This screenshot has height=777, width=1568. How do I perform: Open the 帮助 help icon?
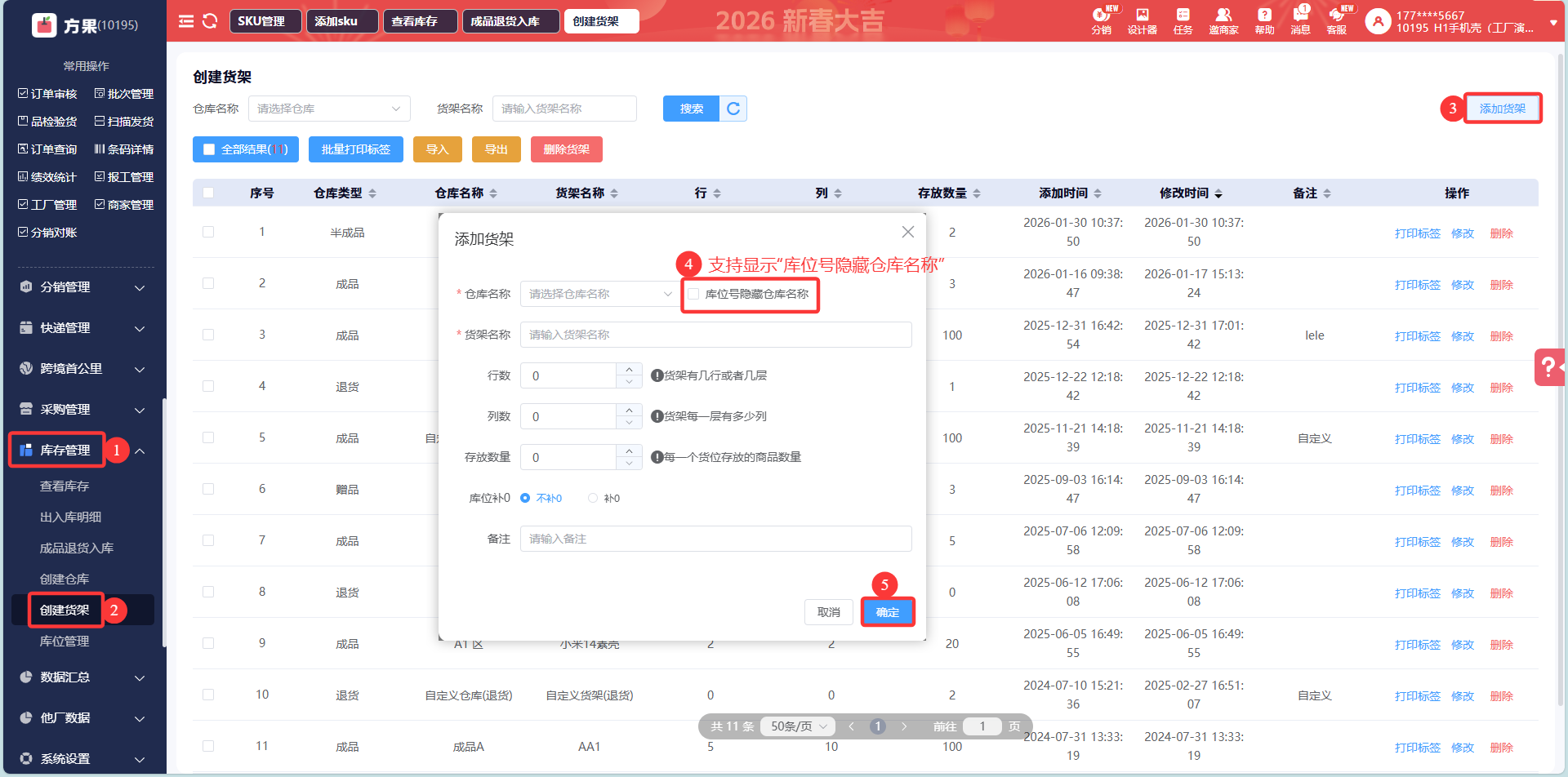tap(1264, 20)
